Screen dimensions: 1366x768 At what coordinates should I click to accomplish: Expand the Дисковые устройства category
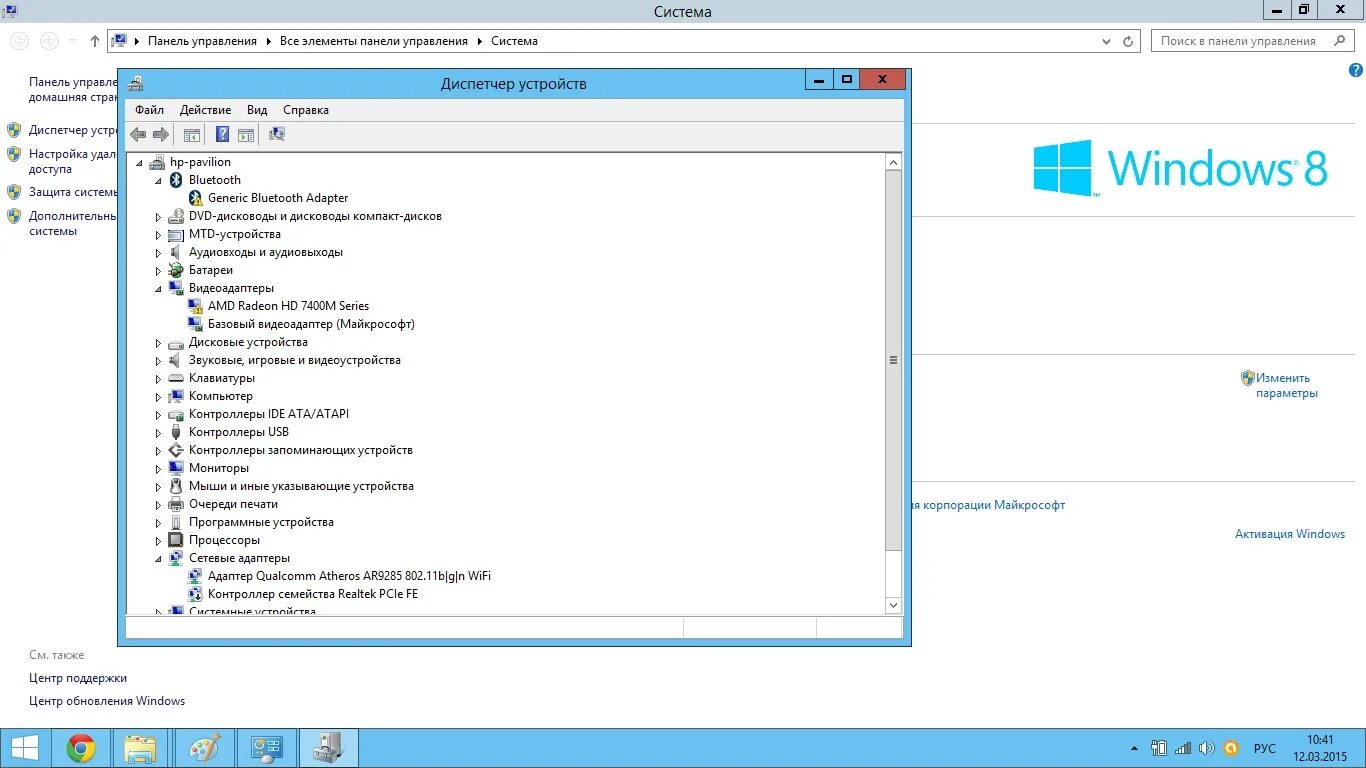[158, 343]
